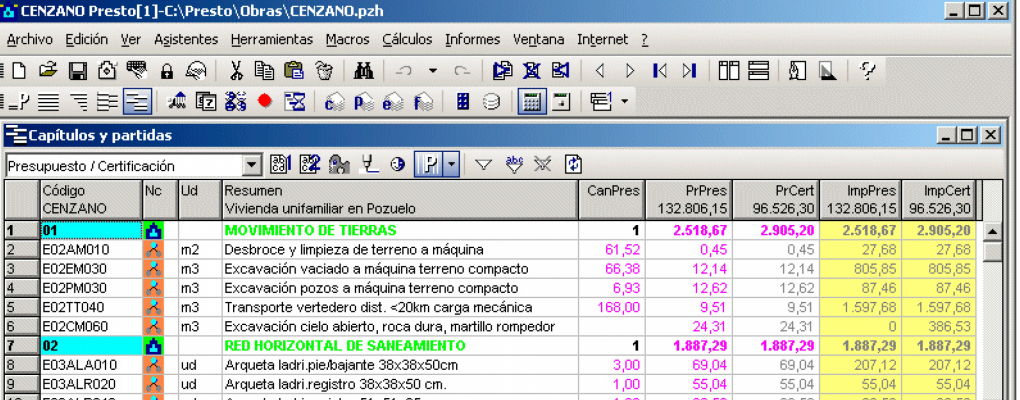1020x400 pixels.
Task: Open the Herramientas menu
Action: click(272, 40)
